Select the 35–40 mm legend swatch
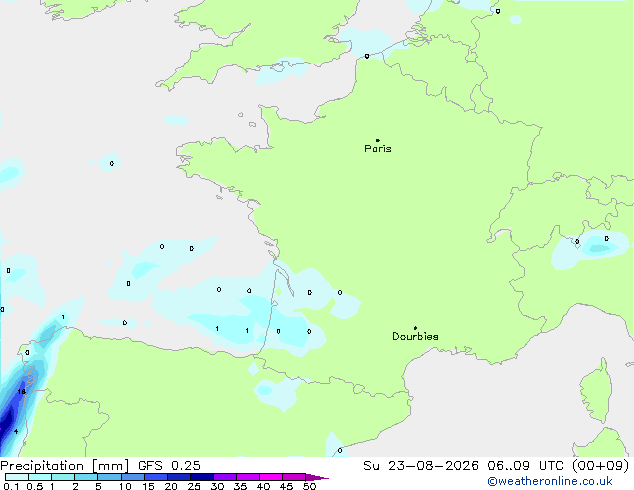The width and height of the screenshot is (634, 490). click(247, 477)
